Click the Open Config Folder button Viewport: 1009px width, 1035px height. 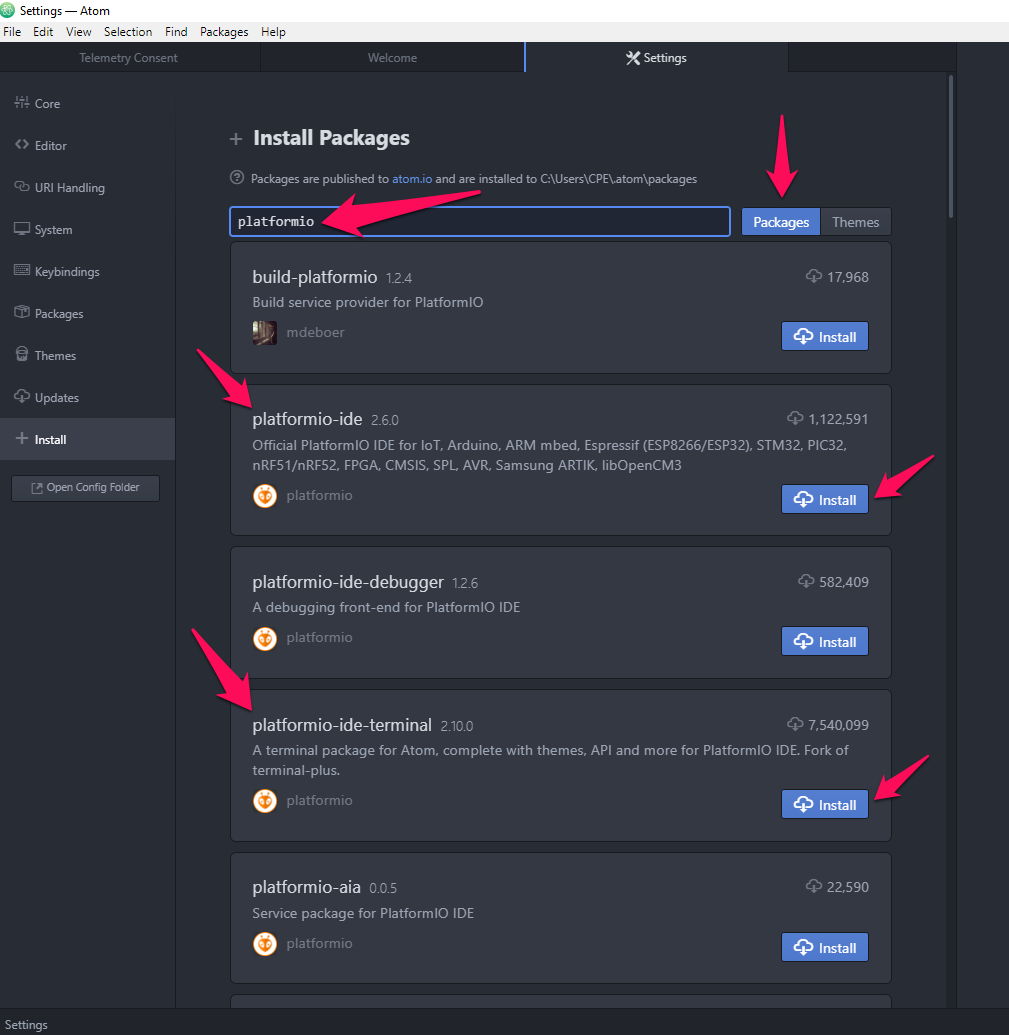pos(85,488)
